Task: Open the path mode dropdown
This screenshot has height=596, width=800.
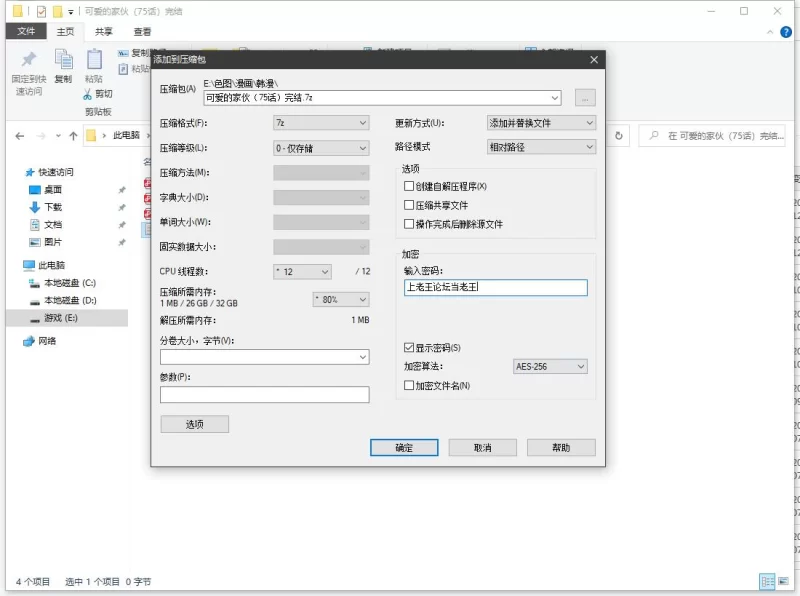Action: pos(541,147)
